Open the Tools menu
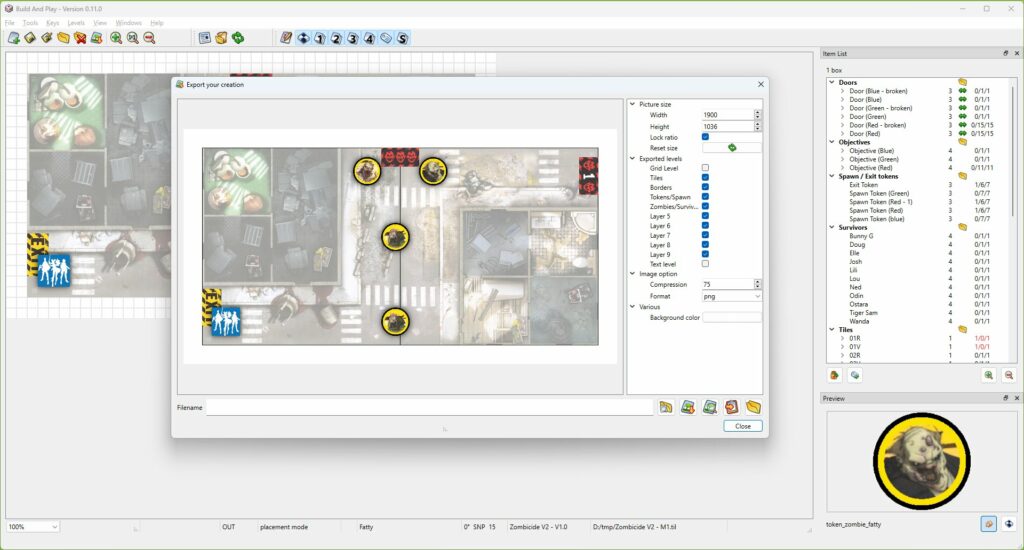 click(x=30, y=23)
